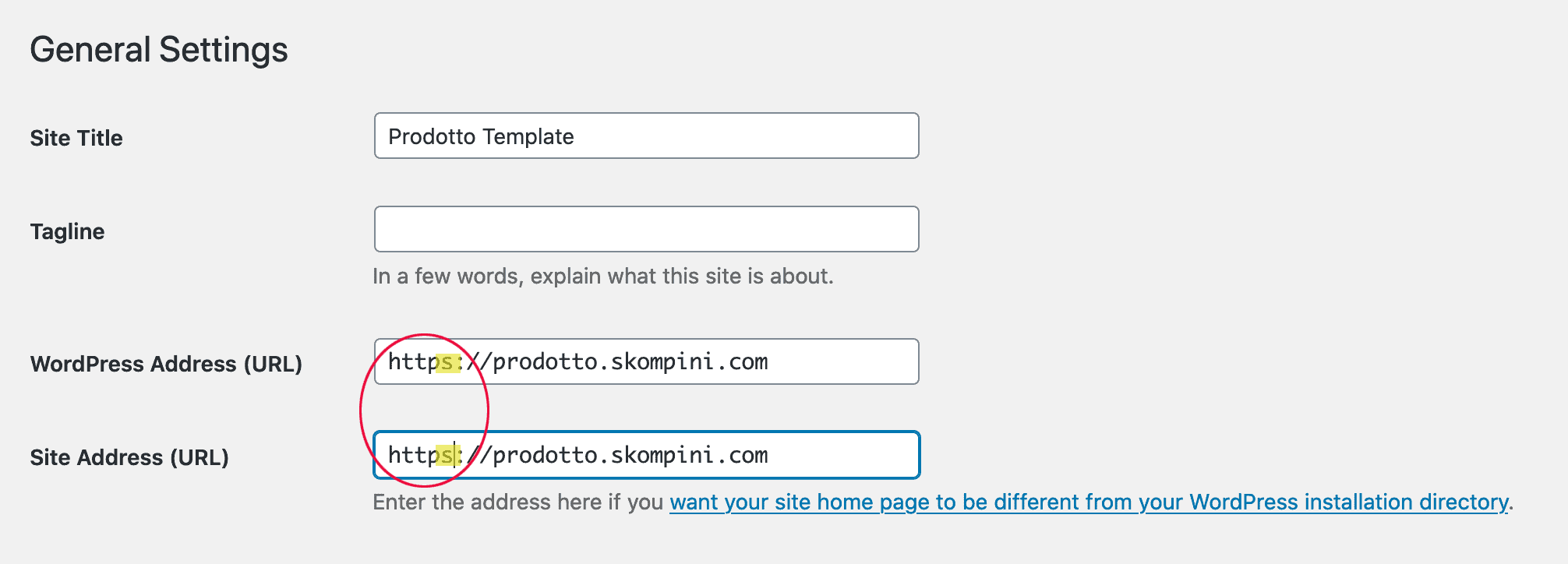Click the "Site Address (URL)" label
Viewport: 1568px width, 564px height.
click(129, 457)
